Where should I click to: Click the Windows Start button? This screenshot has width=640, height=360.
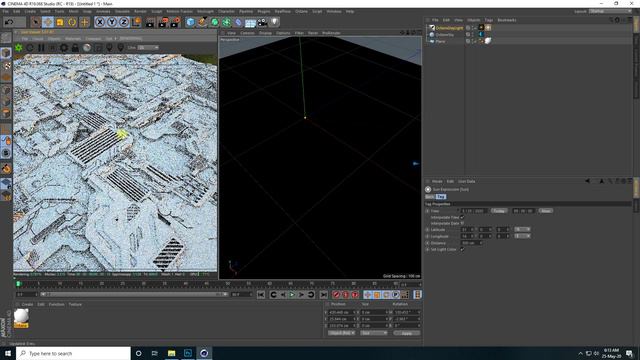(x=8, y=353)
